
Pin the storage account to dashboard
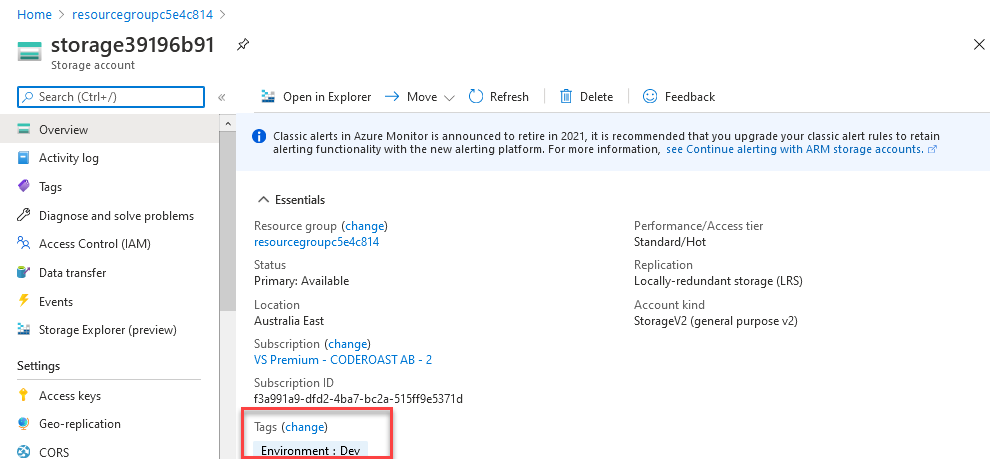coord(242,45)
